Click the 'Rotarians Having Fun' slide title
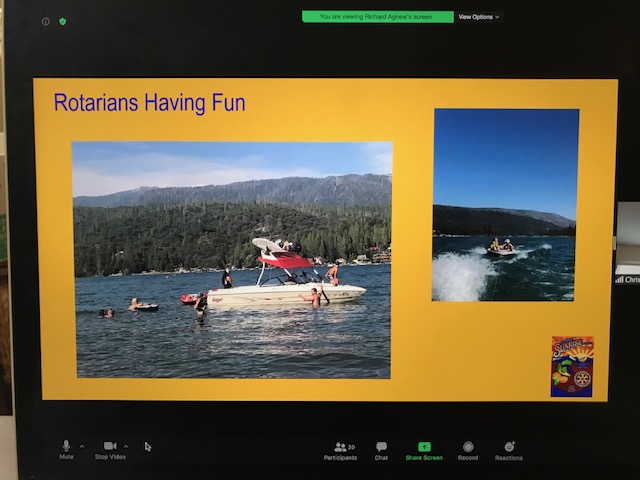This screenshot has width=640, height=480. [149, 103]
